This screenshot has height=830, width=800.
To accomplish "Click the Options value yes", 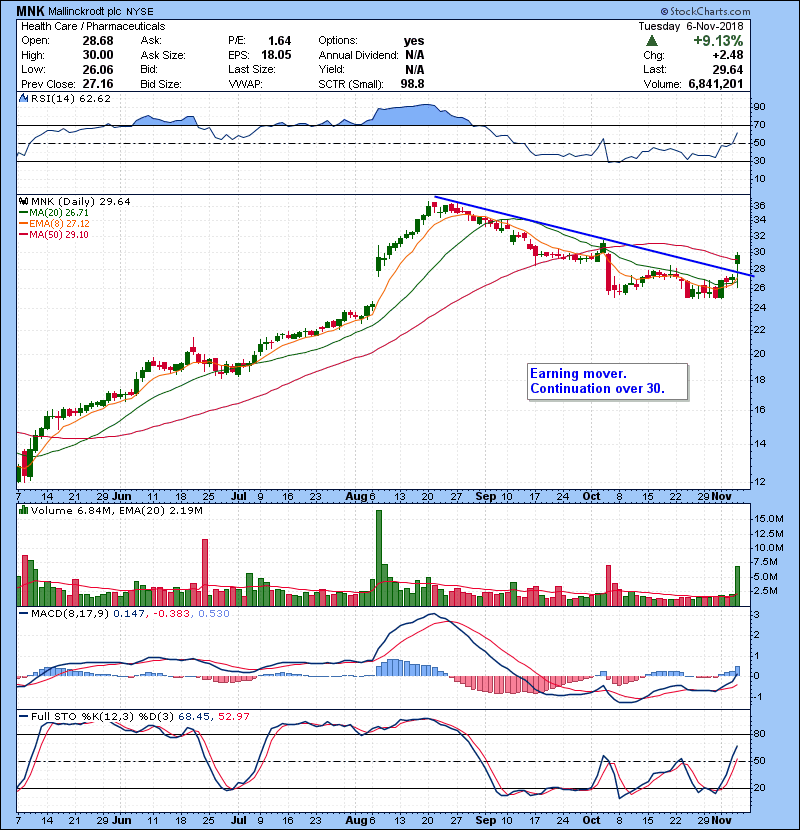I will pyautogui.click(x=414, y=41).
